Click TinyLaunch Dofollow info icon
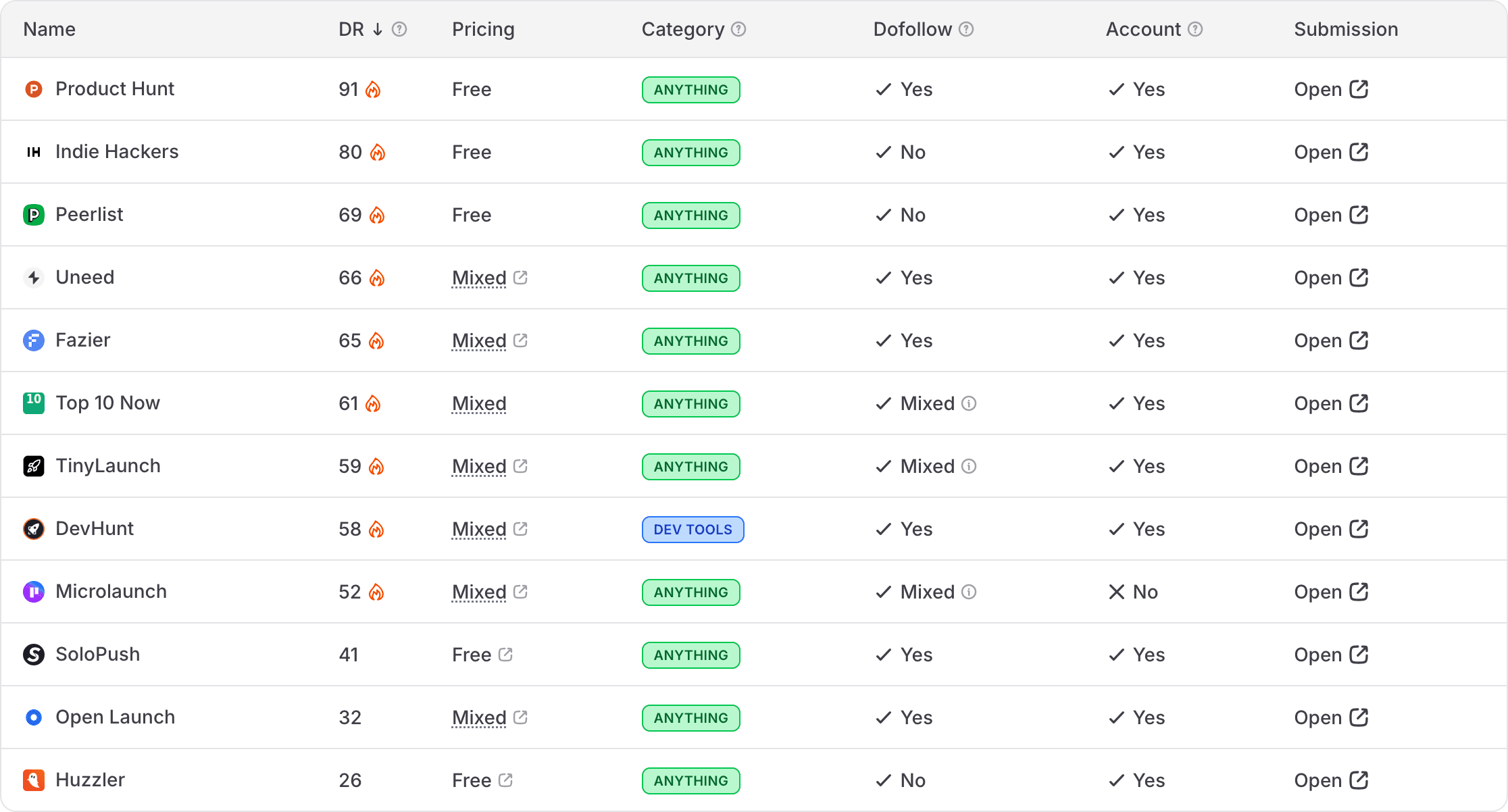1508x812 pixels. coord(969,466)
